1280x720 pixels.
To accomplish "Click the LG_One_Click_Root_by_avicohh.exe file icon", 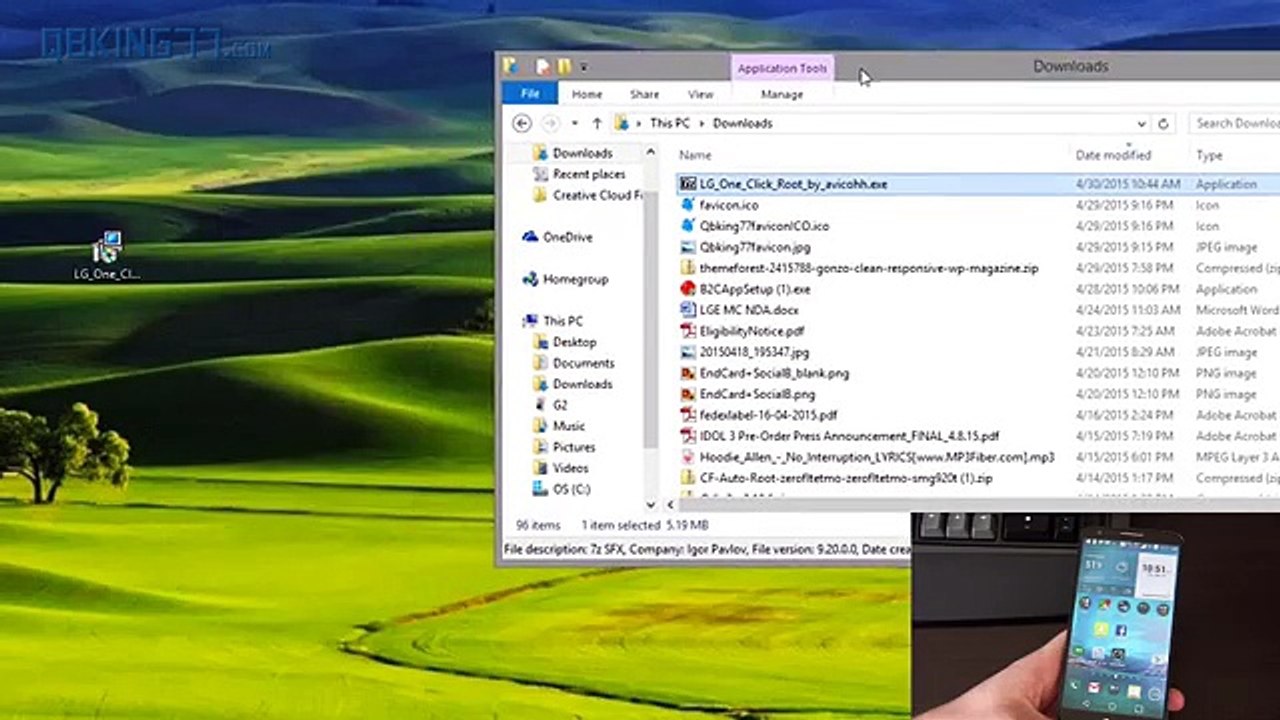I will click(x=687, y=184).
